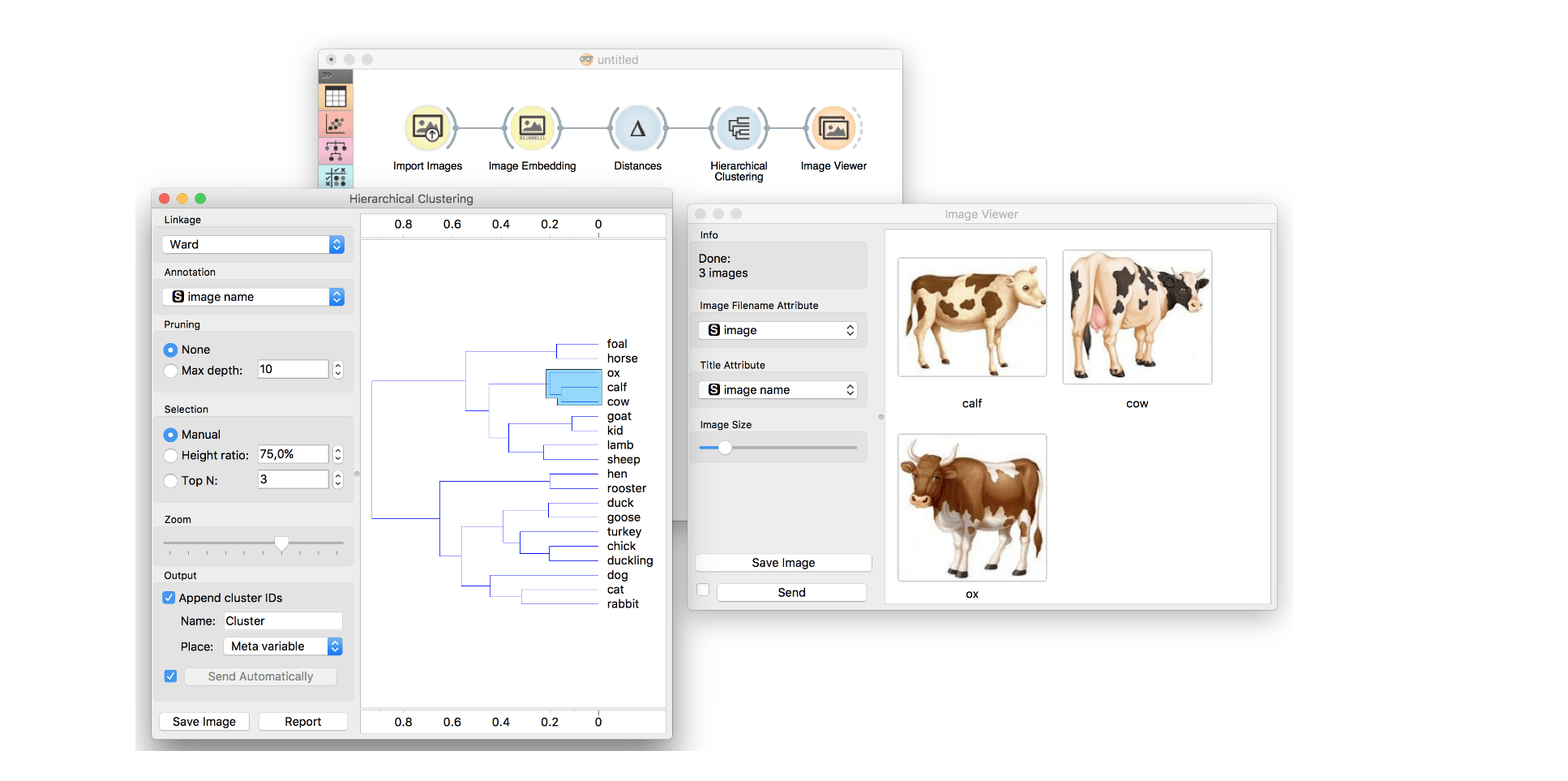Open the Place Meta variable dropdown

point(282,646)
